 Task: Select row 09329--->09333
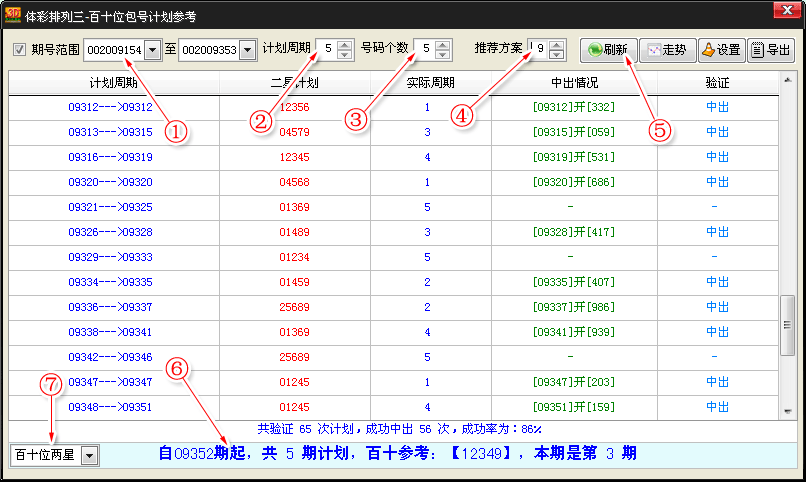393,257
